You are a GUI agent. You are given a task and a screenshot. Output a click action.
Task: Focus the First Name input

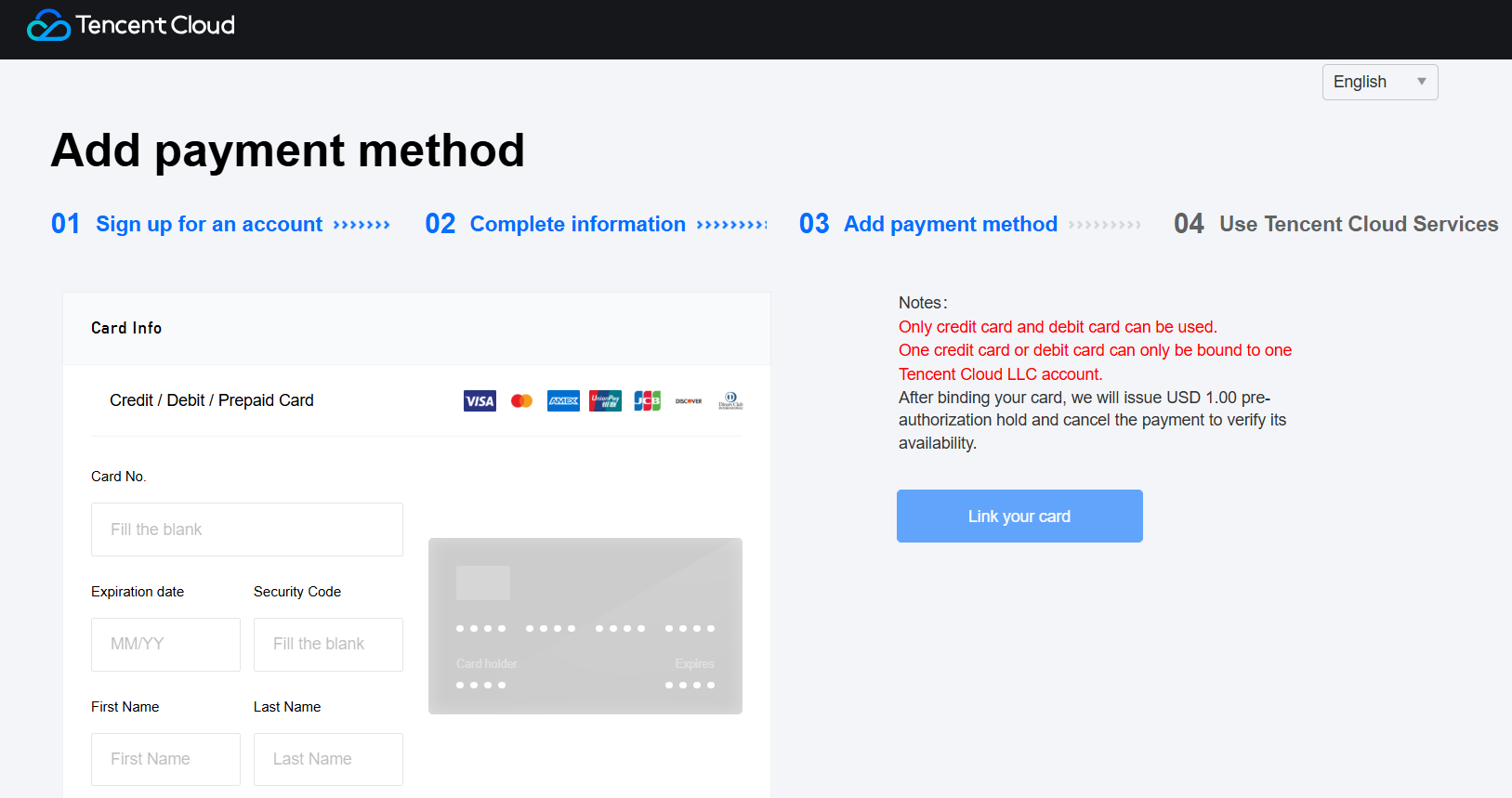pyautogui.click(x=165, y=759)
